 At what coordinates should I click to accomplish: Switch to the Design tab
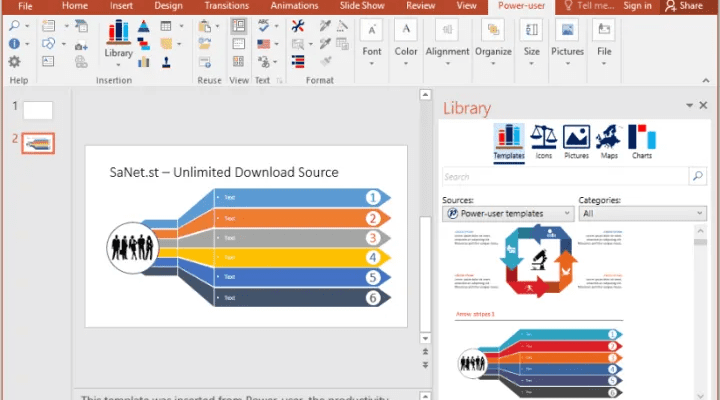click(169, 6)
